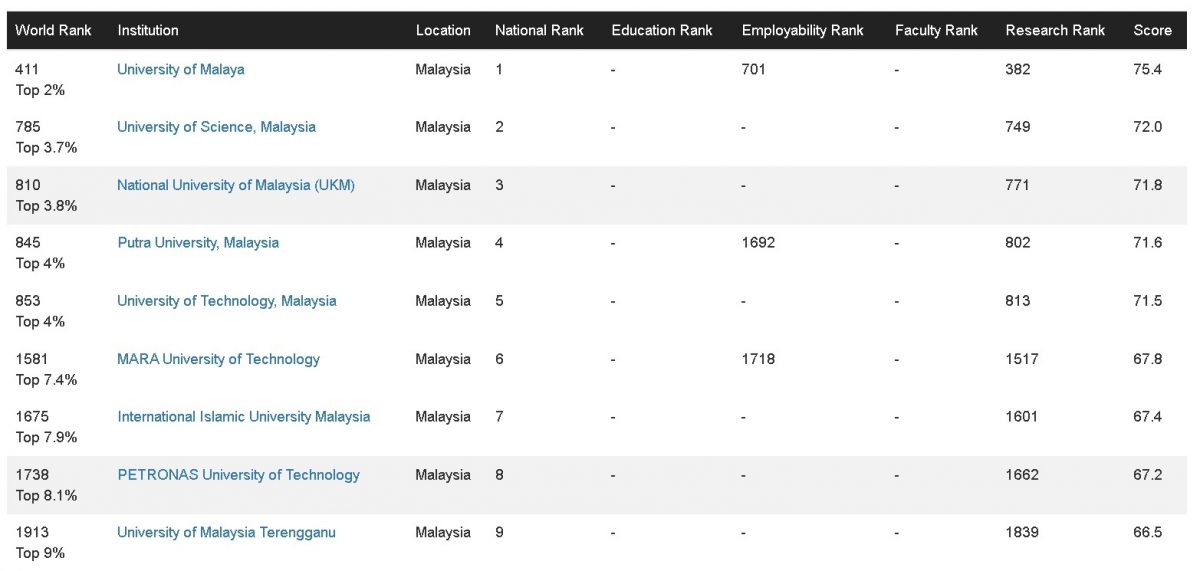The height and width of the screenshot is (571, 1200).
Task: Select the Putra University, Malaysia link
Action: [x=198, y=243]
